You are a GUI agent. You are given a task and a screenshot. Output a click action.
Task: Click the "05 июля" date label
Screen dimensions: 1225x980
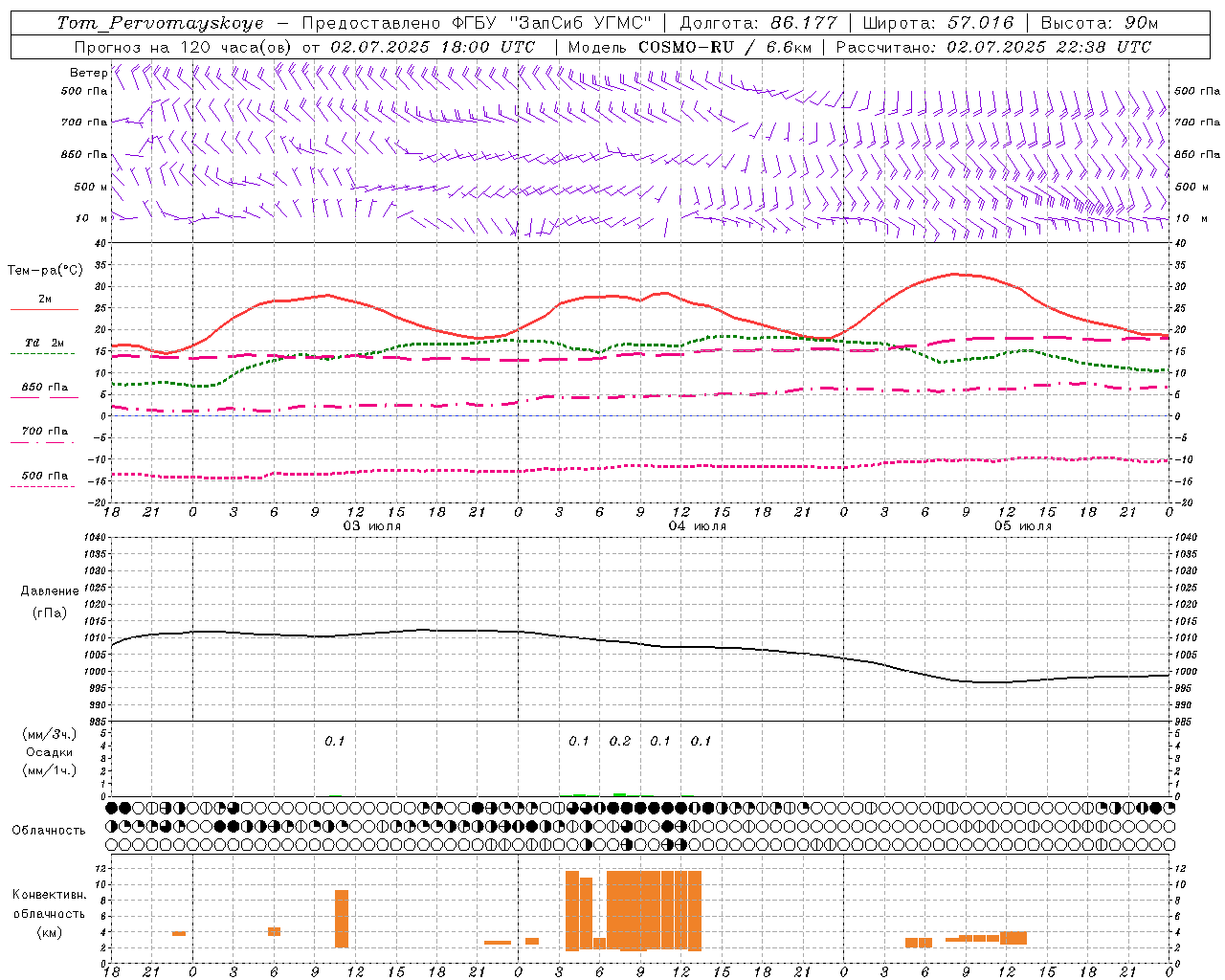tap(1022, 526)
